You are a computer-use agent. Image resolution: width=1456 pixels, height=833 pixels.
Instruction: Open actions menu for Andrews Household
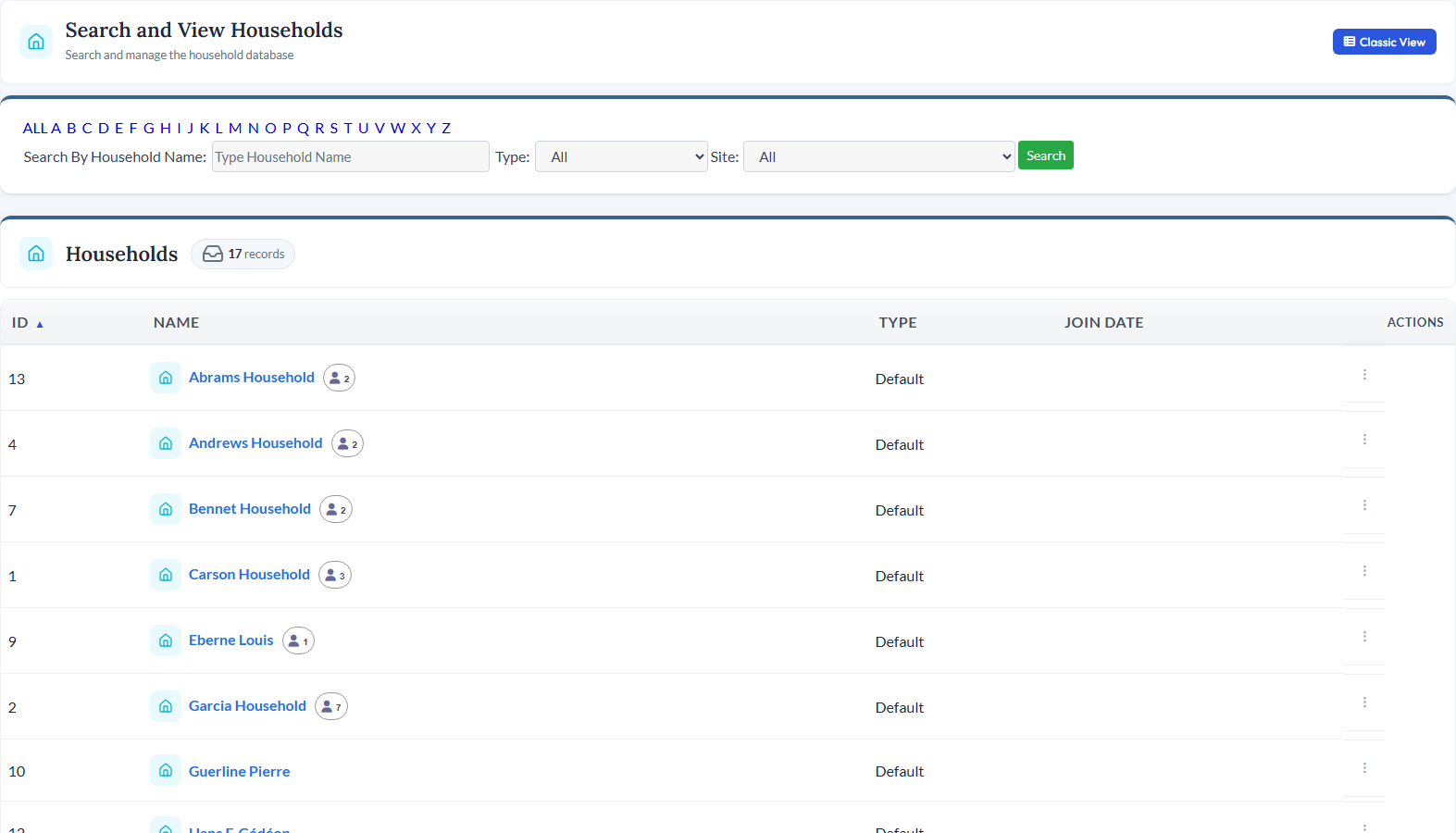(1364, 440)
